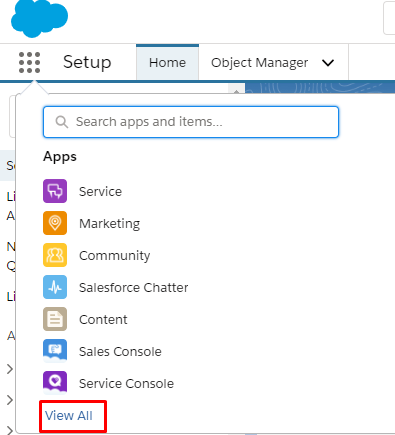Launch Salesforce Chatter app

tap(133, 287)
